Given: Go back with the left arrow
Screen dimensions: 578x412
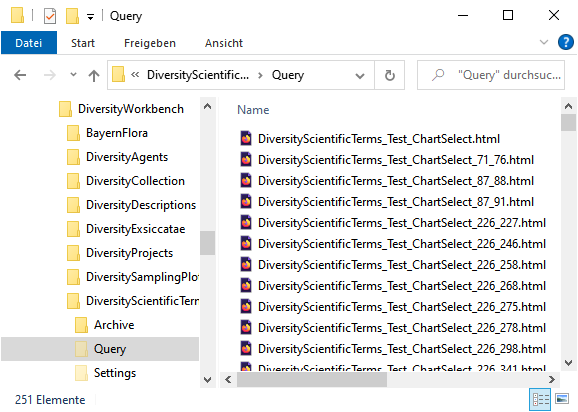Looking at the screenshot, I should [x=20, y=75].
